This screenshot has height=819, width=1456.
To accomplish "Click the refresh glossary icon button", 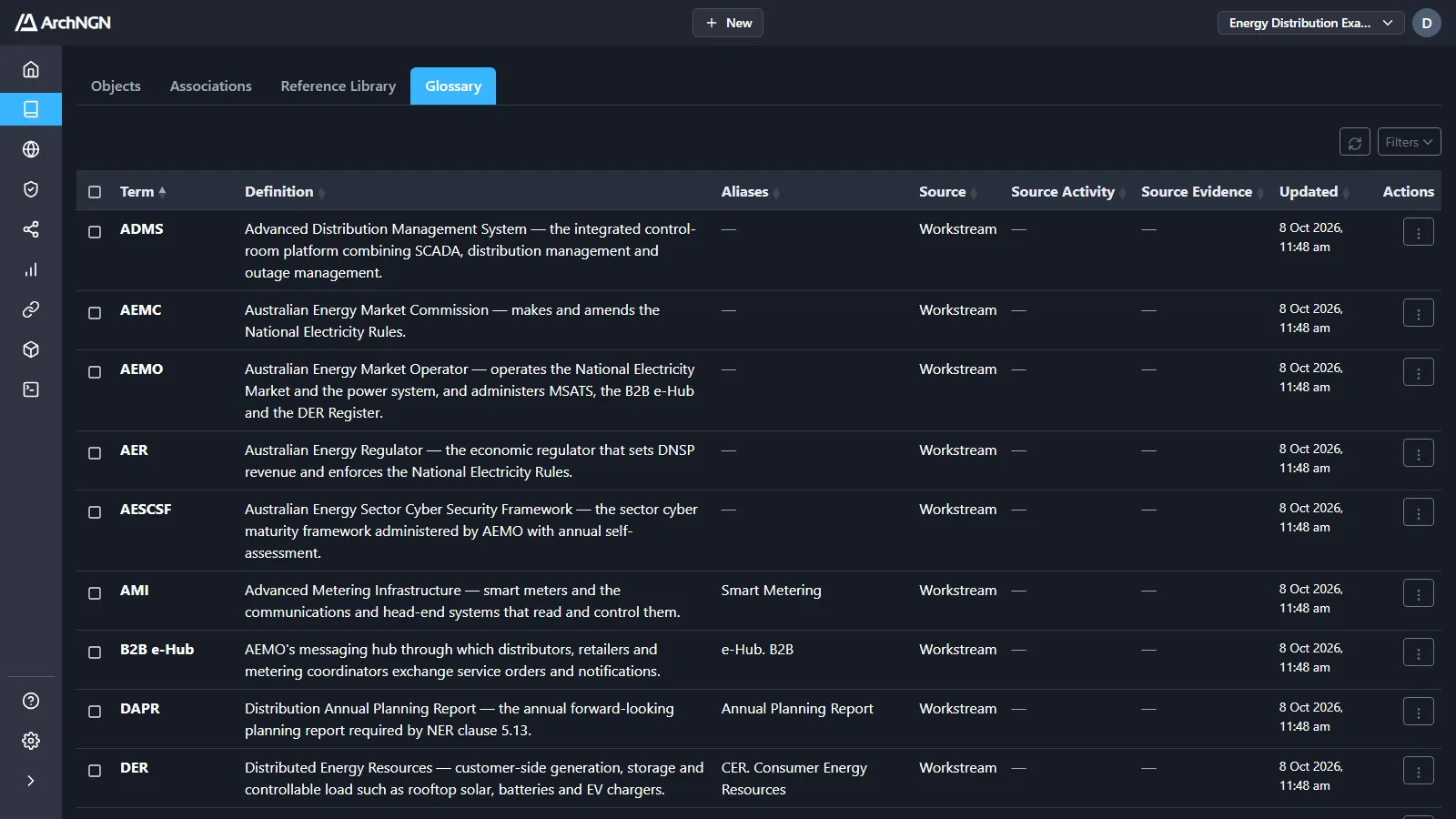I will [x=1355, y=142].
